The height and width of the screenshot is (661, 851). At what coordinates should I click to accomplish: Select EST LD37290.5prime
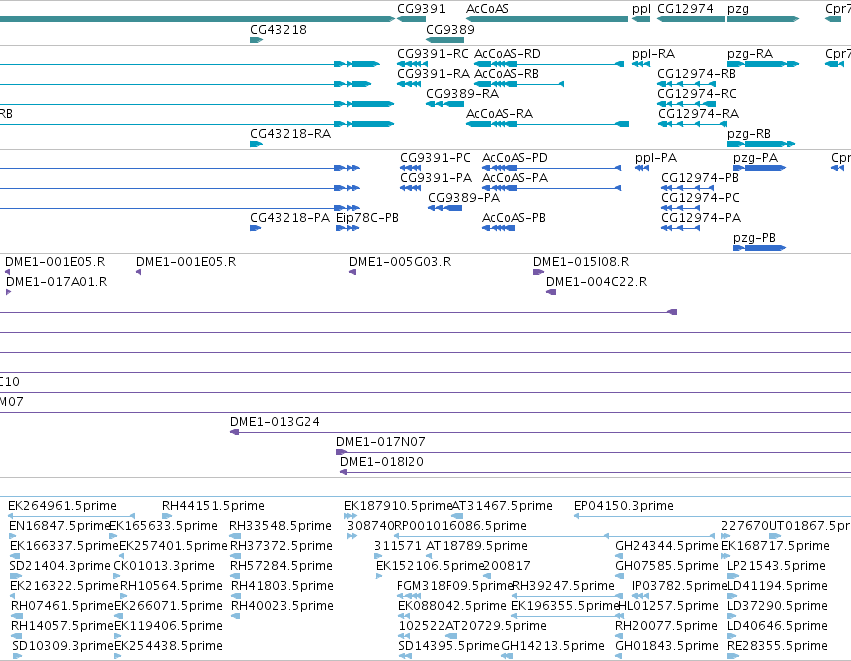coord(777,607)
